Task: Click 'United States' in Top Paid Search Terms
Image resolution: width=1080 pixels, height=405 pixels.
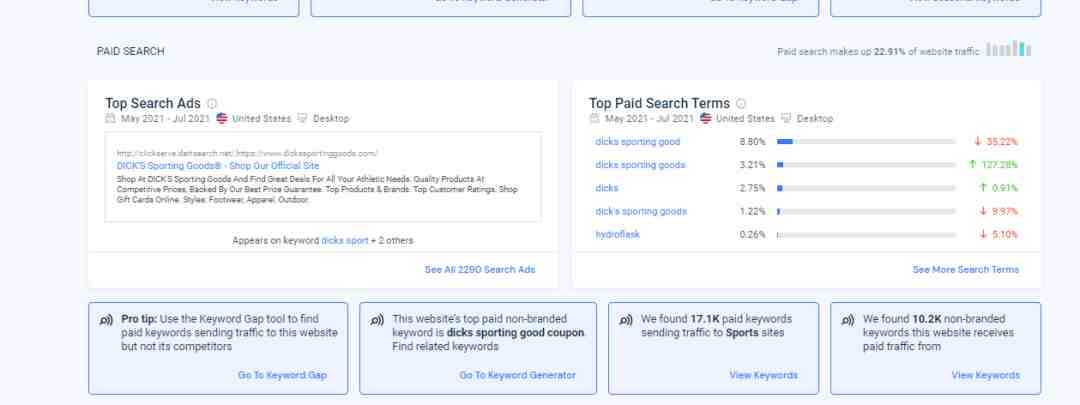Action: (745, 118)
